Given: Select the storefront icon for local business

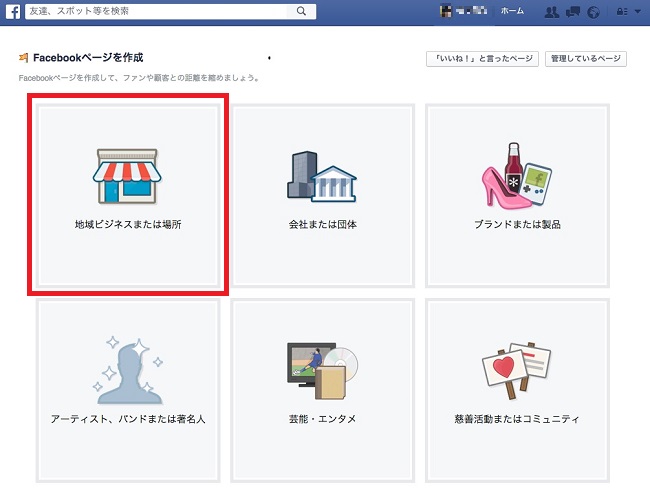Looking at the screenshot, I should pos(127,177).
